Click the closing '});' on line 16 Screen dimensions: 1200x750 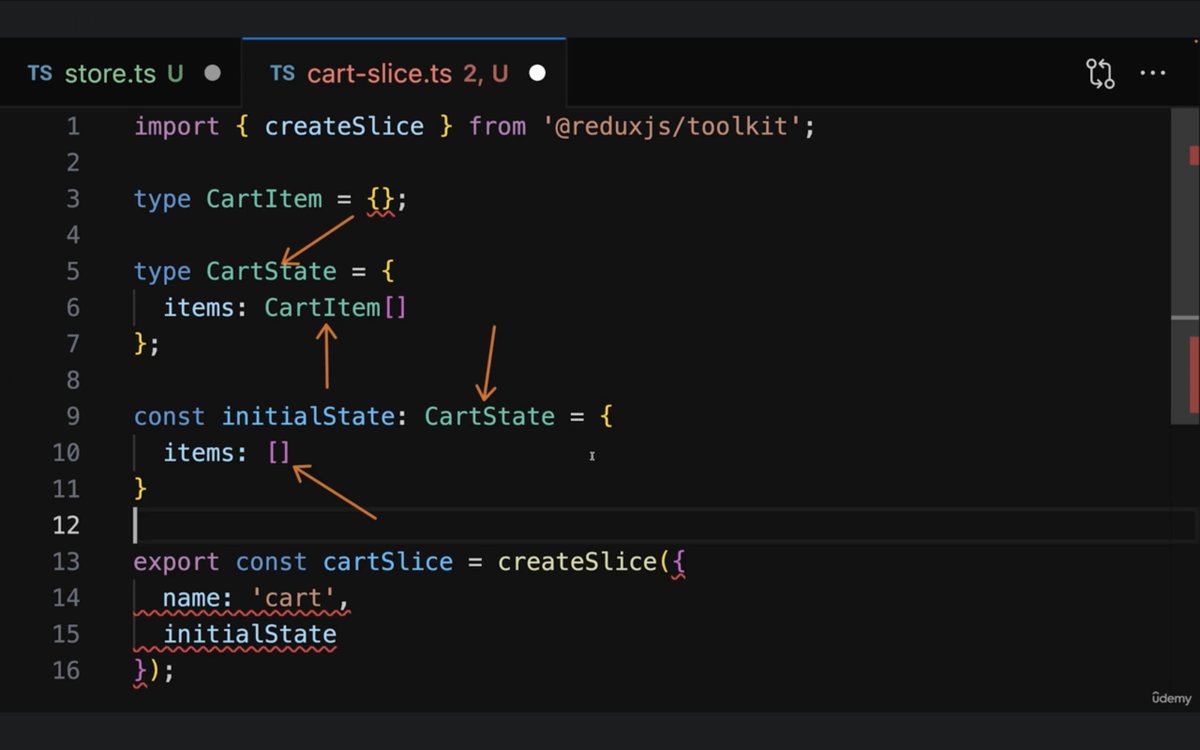click(x=154, y=669)
